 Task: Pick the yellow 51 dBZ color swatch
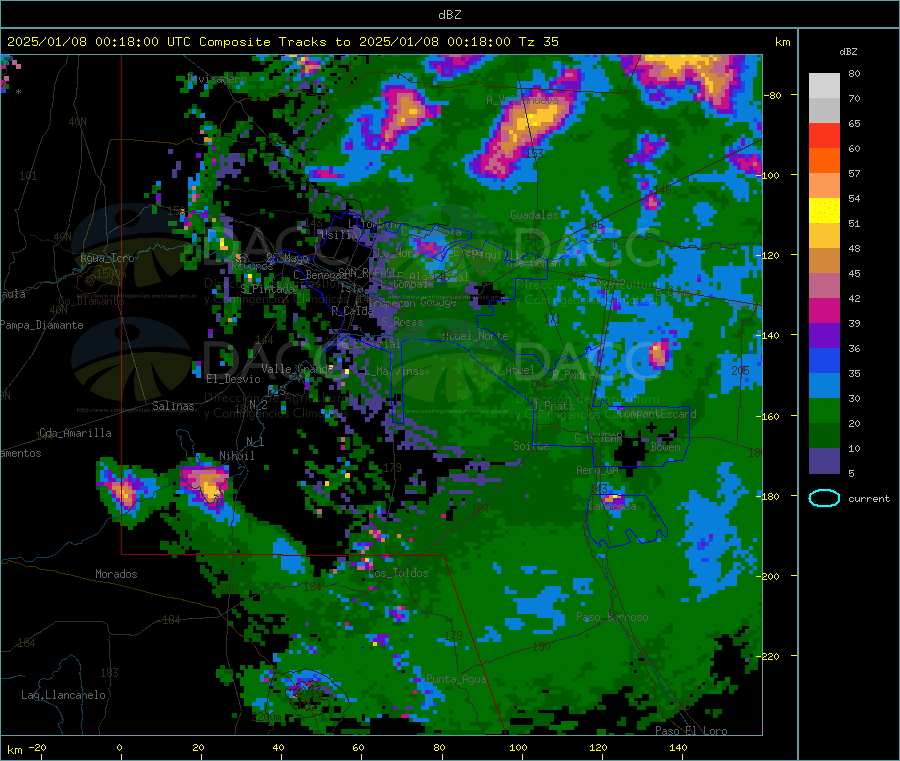point(824,211)
